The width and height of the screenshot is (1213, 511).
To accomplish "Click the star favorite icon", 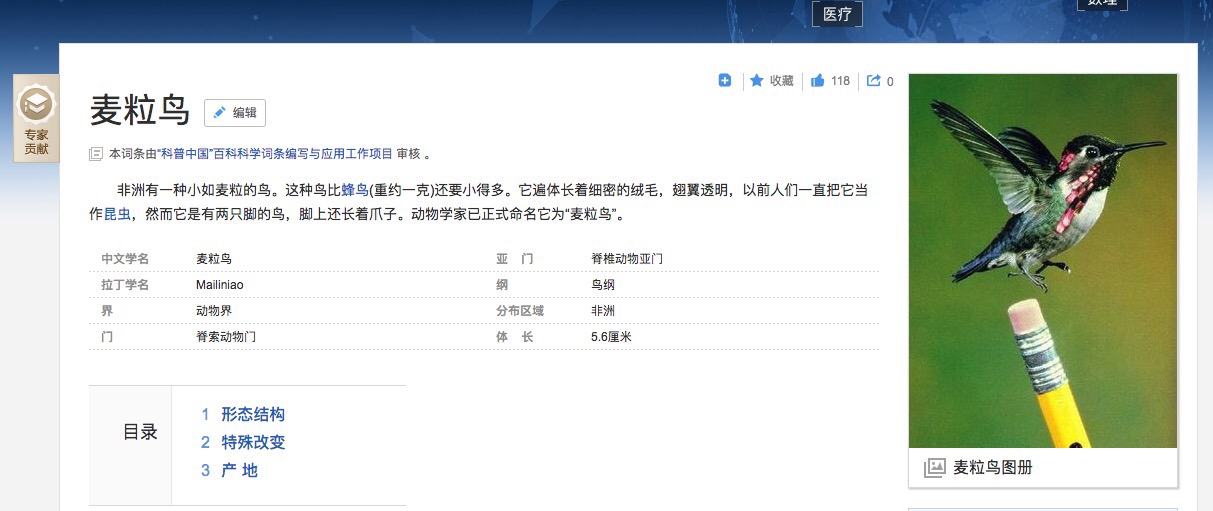I will pyautogui.click(x=757, y=80).
